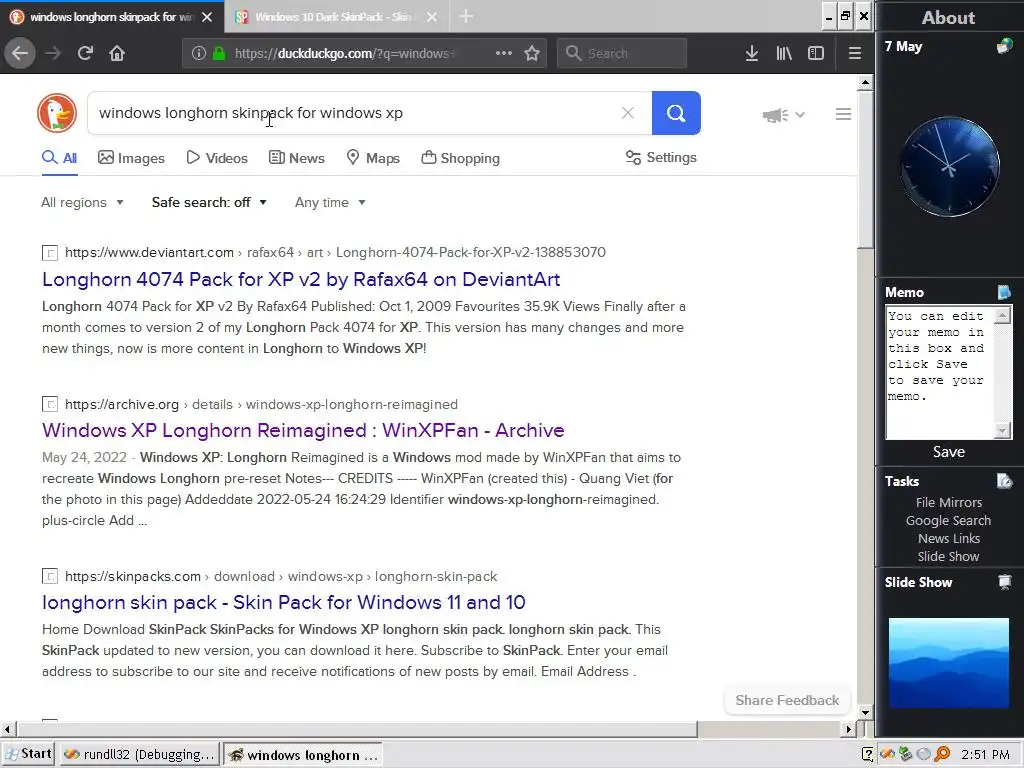Open longhorn skin pack result link
1024x768 pixels.
point(283,602)
